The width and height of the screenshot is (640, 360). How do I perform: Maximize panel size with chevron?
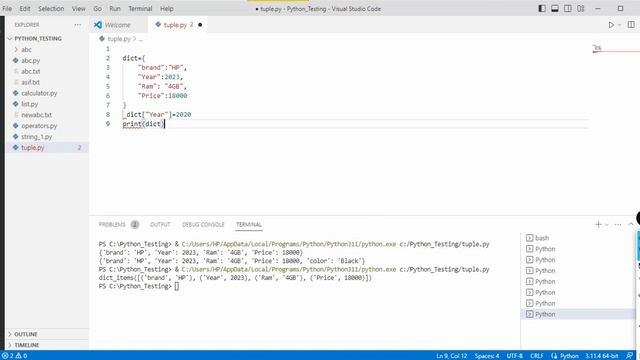pyautogui.click(x=631, y=224)
